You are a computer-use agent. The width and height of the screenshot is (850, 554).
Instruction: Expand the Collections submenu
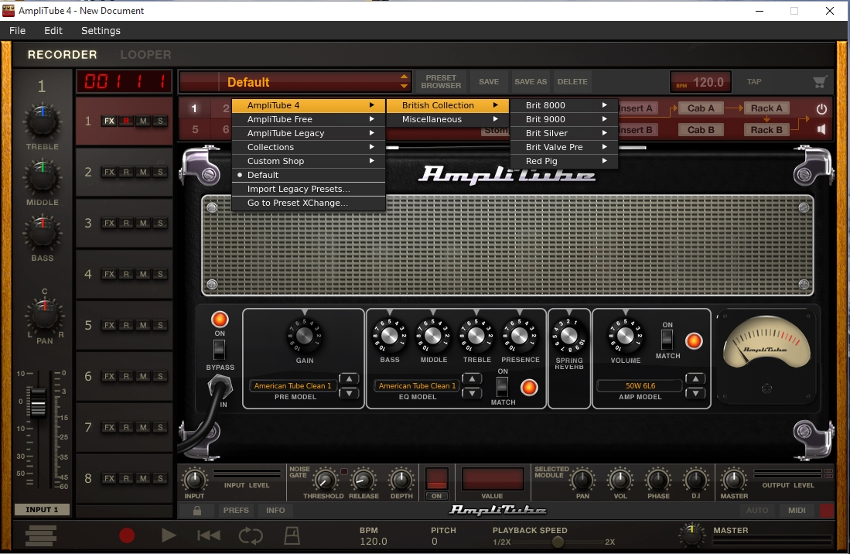tap(308, 147)
